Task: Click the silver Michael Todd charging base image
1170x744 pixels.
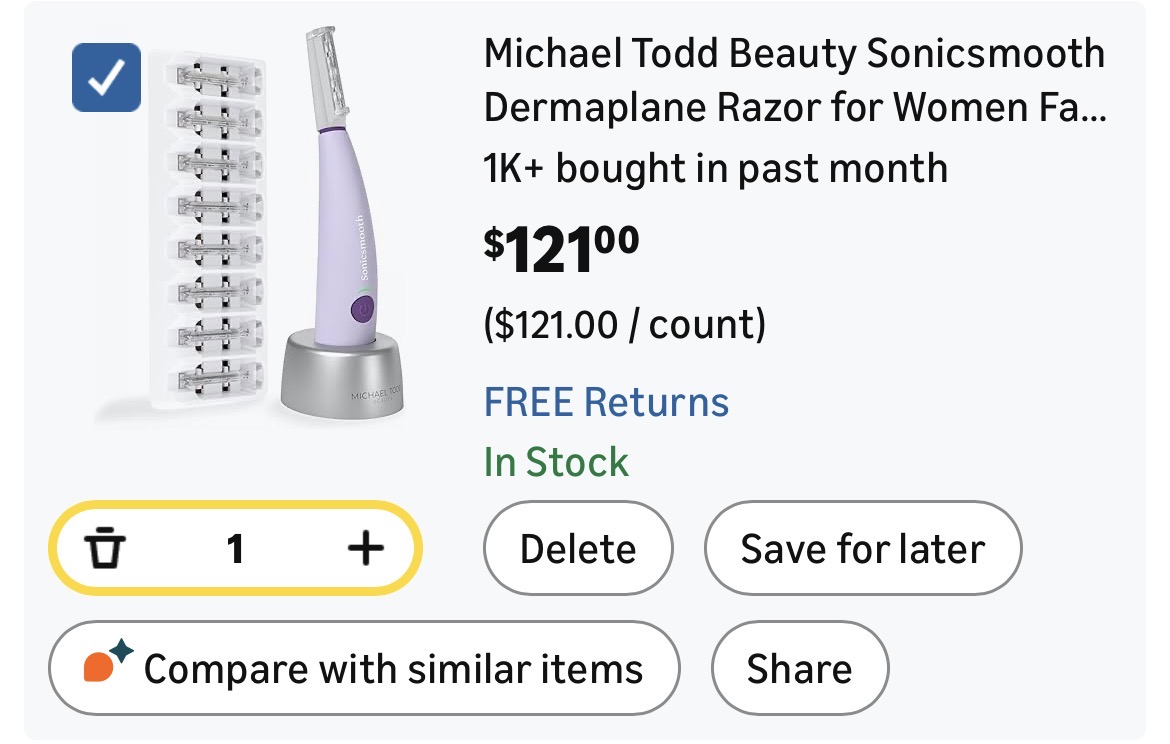Action: [x=343, y=378]
